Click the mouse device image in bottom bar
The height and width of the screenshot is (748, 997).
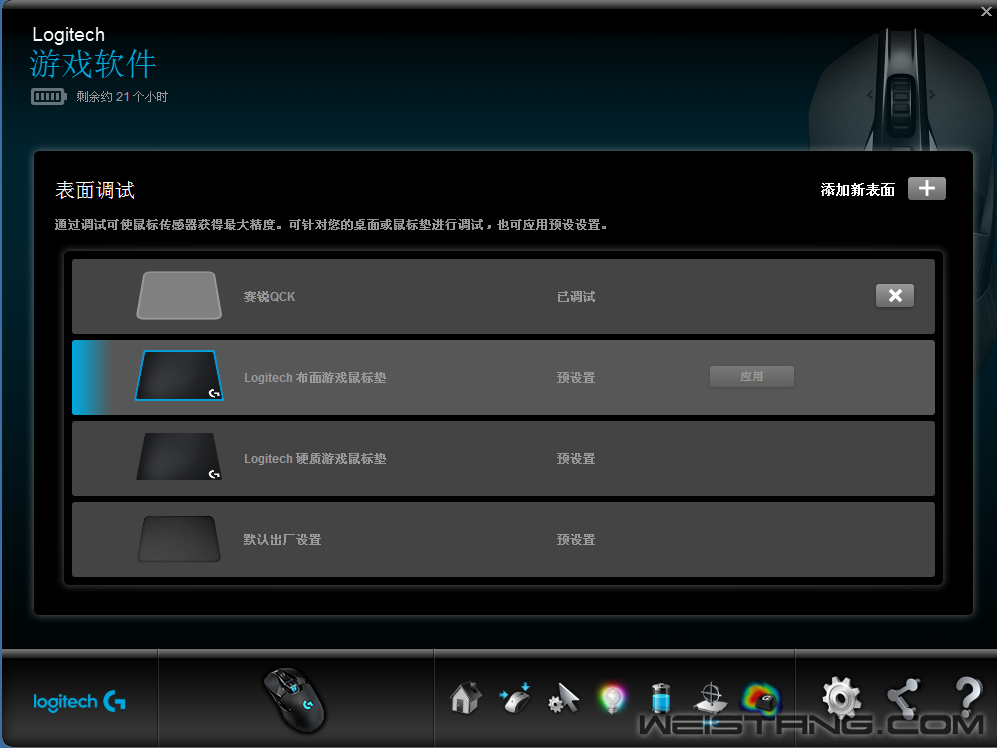pos(294,696)
